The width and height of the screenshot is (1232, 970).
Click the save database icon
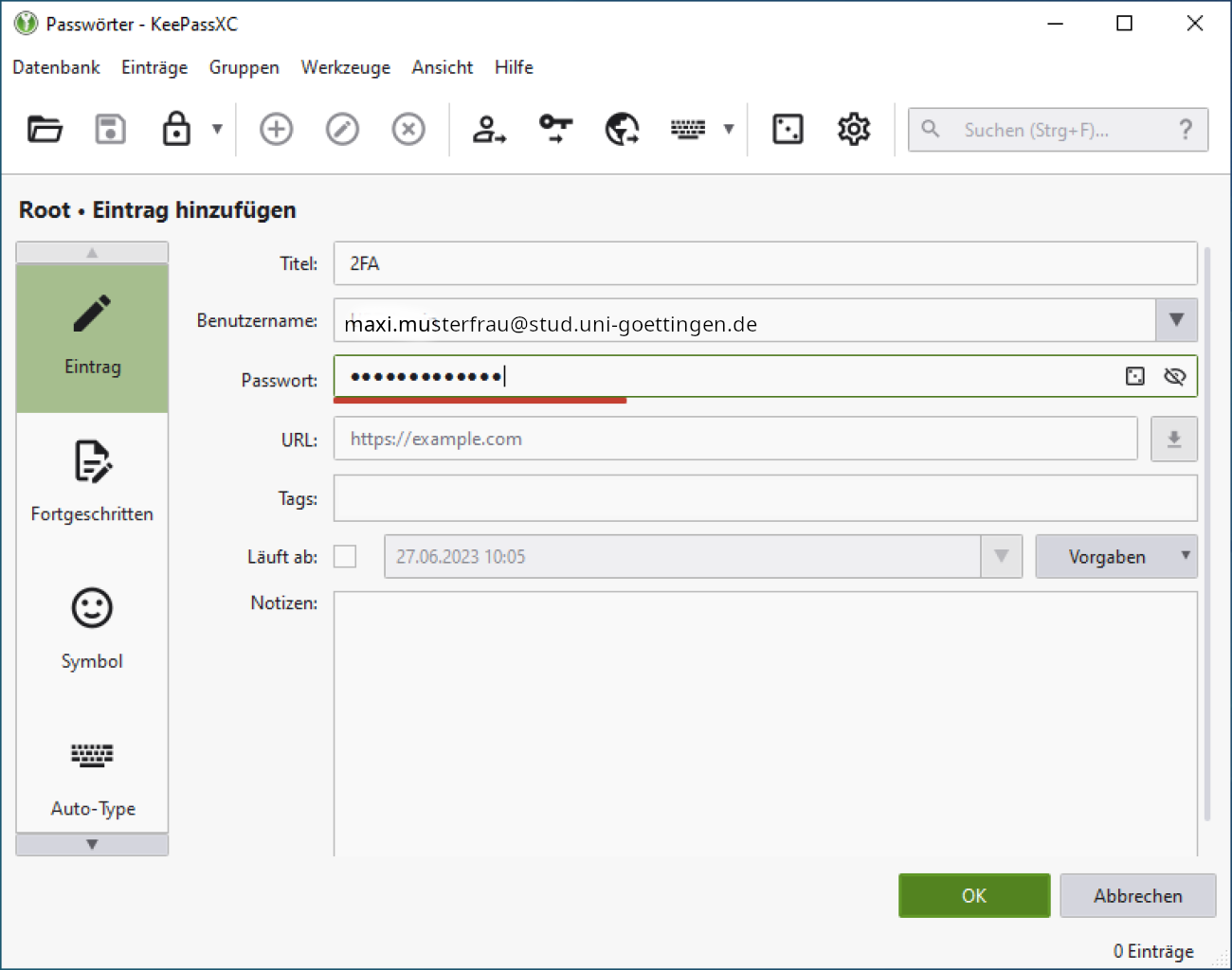pos(111,129)
